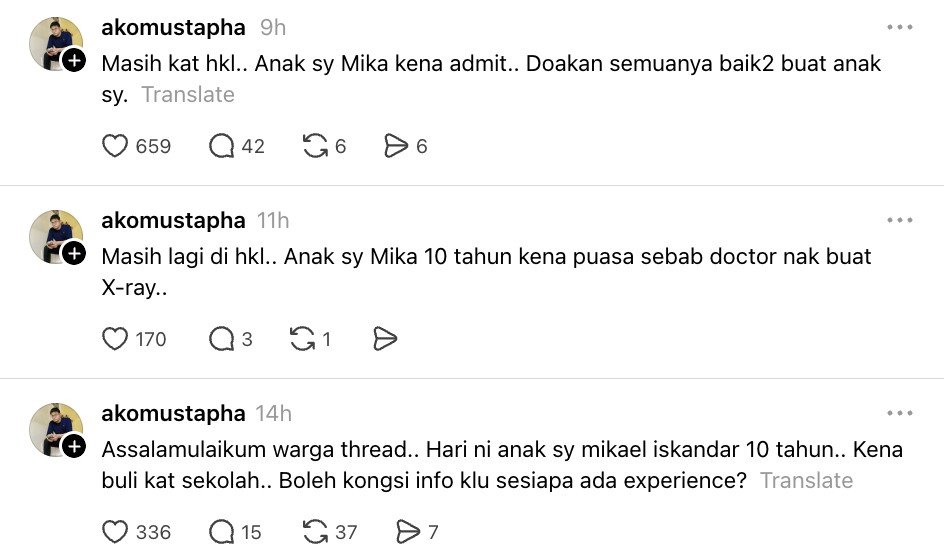
Task: Click akomustapha avatar on the 14h post
Action: tap(55, 428)
